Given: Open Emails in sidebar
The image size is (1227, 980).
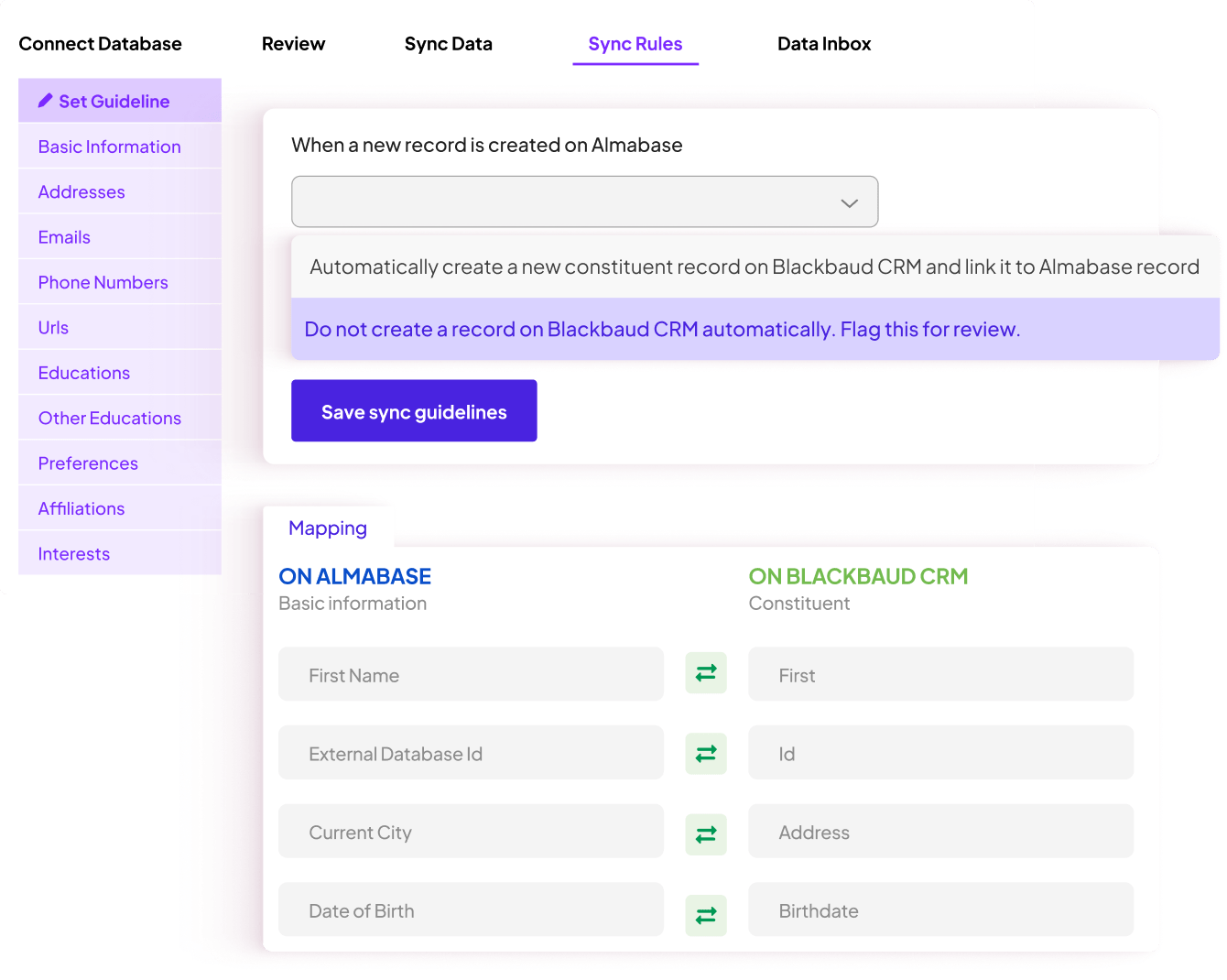Looking at the screenshot, I should tap(120, 237).
